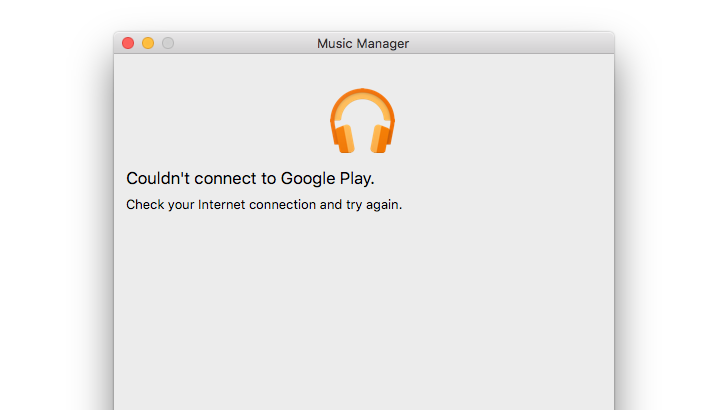Viewport: 728px width, 410px height.
Task: Click the right earcup of the headphones logo
Action: 381,138
